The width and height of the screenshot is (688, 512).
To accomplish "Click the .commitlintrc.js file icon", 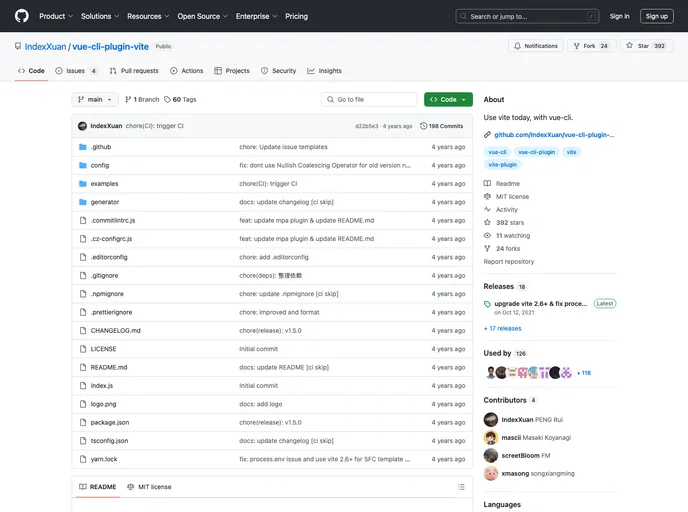I will (x=82, y=221).
